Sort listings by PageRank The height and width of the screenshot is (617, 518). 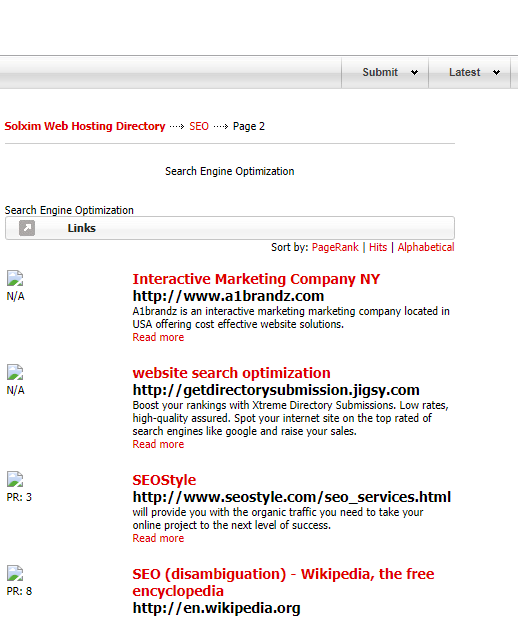click(335, 247)
